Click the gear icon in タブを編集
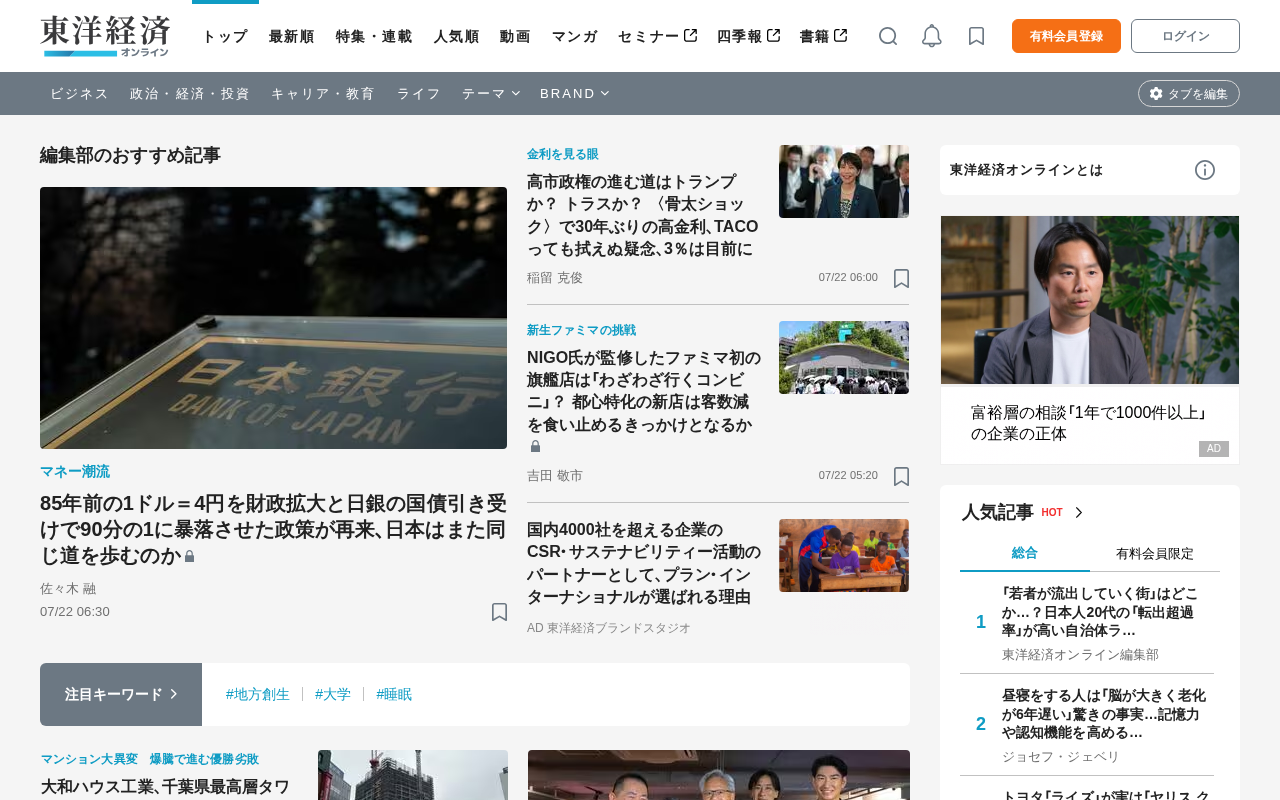This screenshot has height=800, width=1280. click(x=1156, y=93)
